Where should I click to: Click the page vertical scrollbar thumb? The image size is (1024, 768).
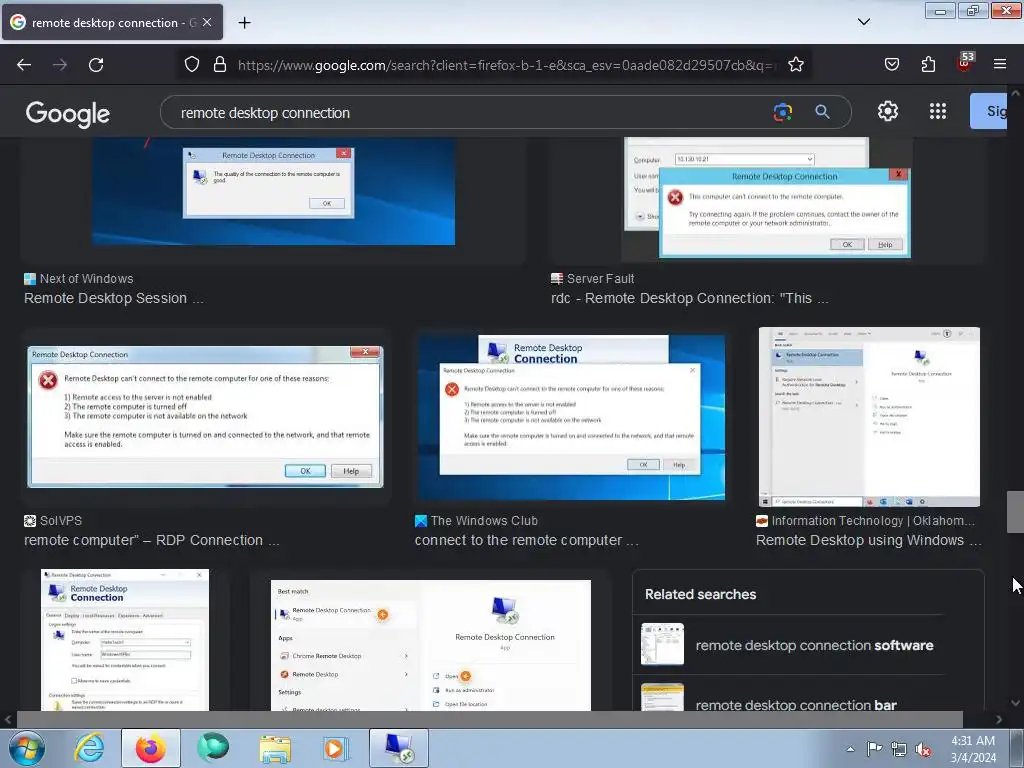[x=1016, y=511]
